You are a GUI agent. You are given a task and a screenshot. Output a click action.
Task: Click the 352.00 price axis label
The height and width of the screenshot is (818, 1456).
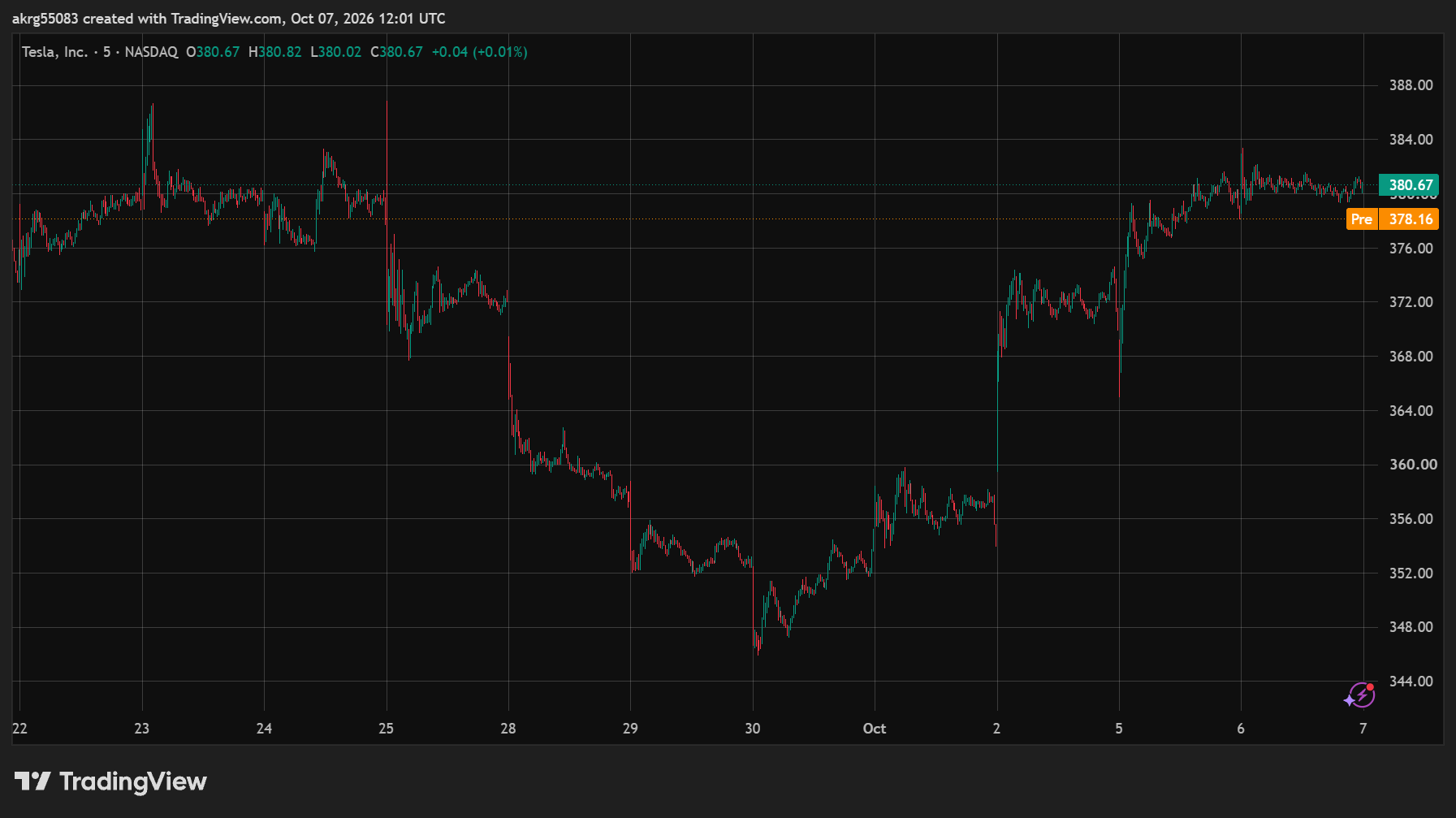1411,573
